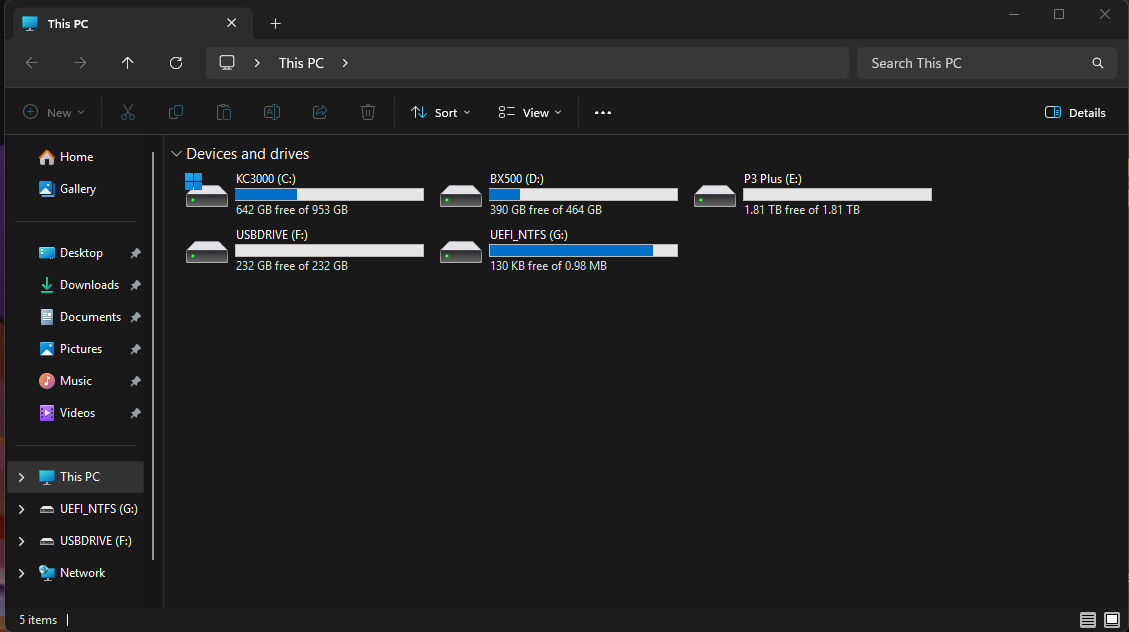Click the "130 KB free of 0.98 MB" text

coord(548,266)
